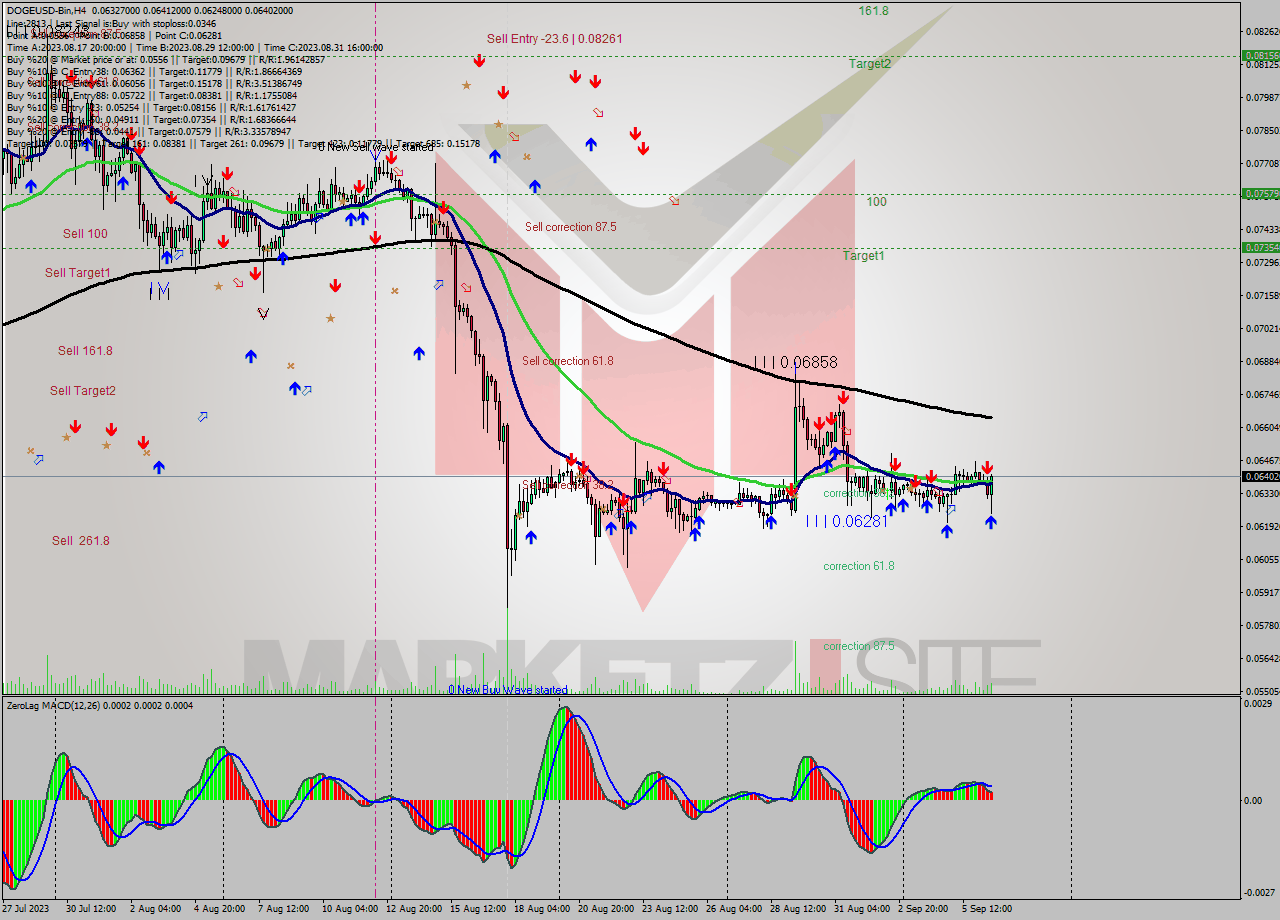This screenshot has height=920, width=1280.
Task: Click the '28 Aug 12:00' time label
Action: pyautogui.click(x=798, y=909)
